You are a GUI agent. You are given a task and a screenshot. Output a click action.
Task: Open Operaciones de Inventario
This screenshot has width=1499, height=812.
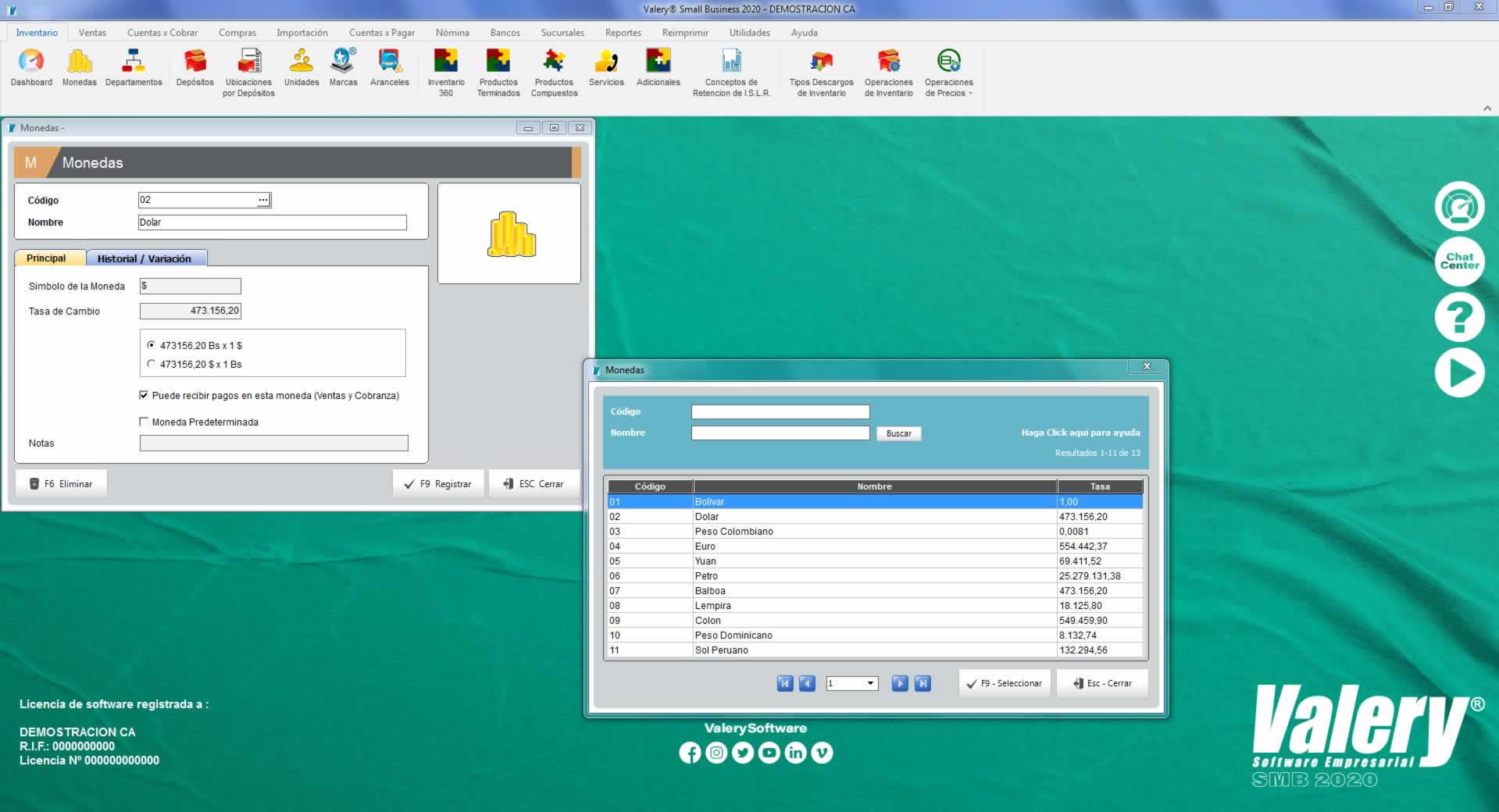pos(888,73)
